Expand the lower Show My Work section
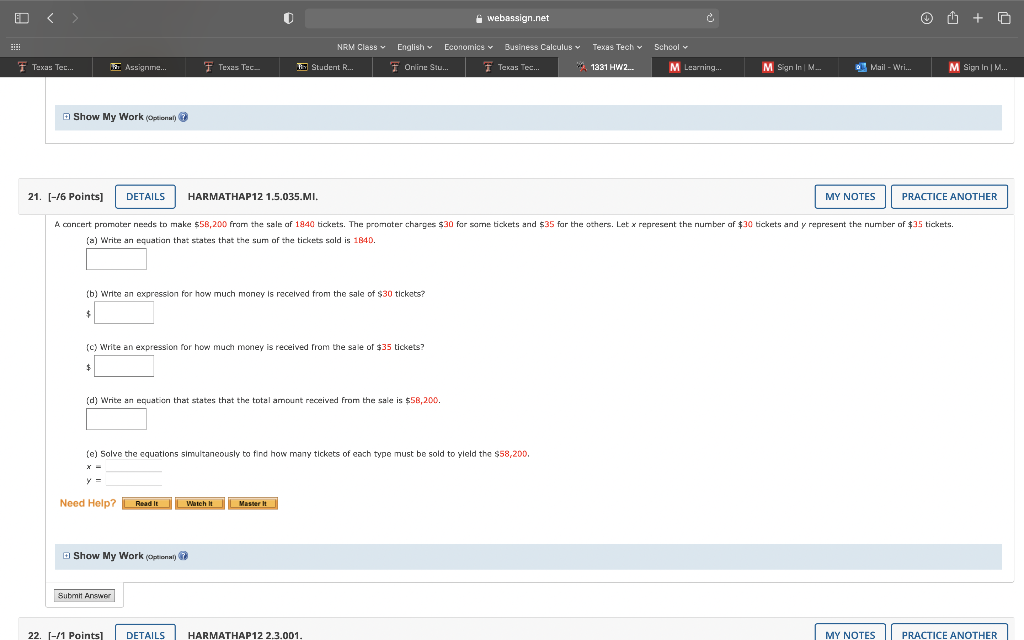 66,555
